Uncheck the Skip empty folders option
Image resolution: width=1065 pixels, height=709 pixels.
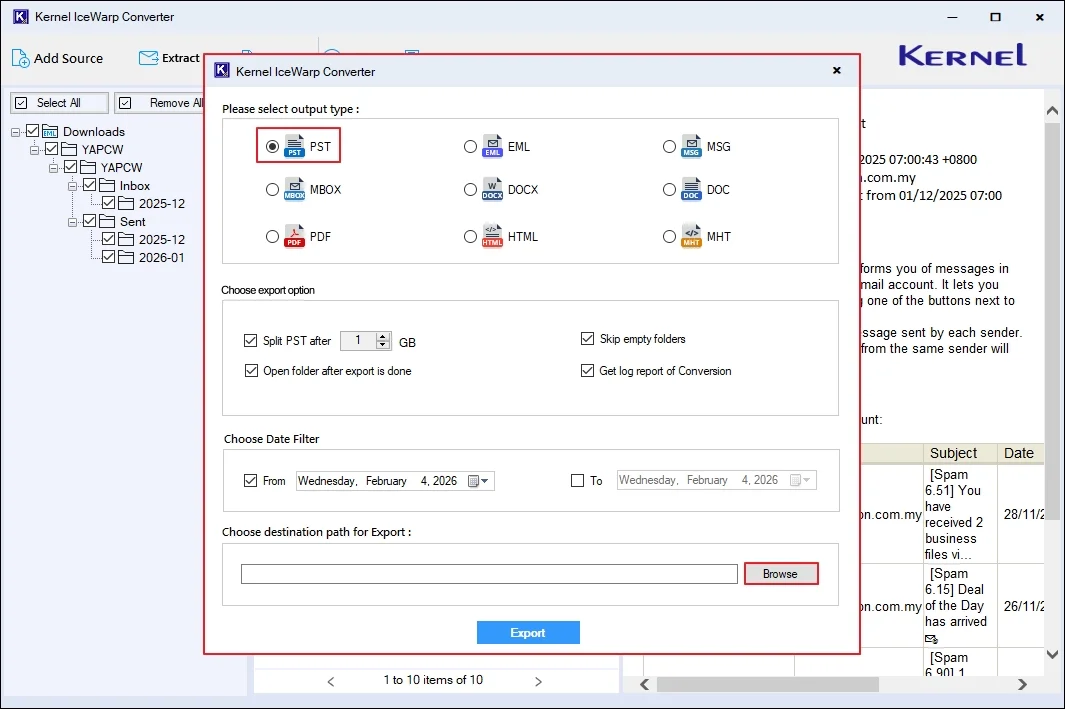pos(587,339)
